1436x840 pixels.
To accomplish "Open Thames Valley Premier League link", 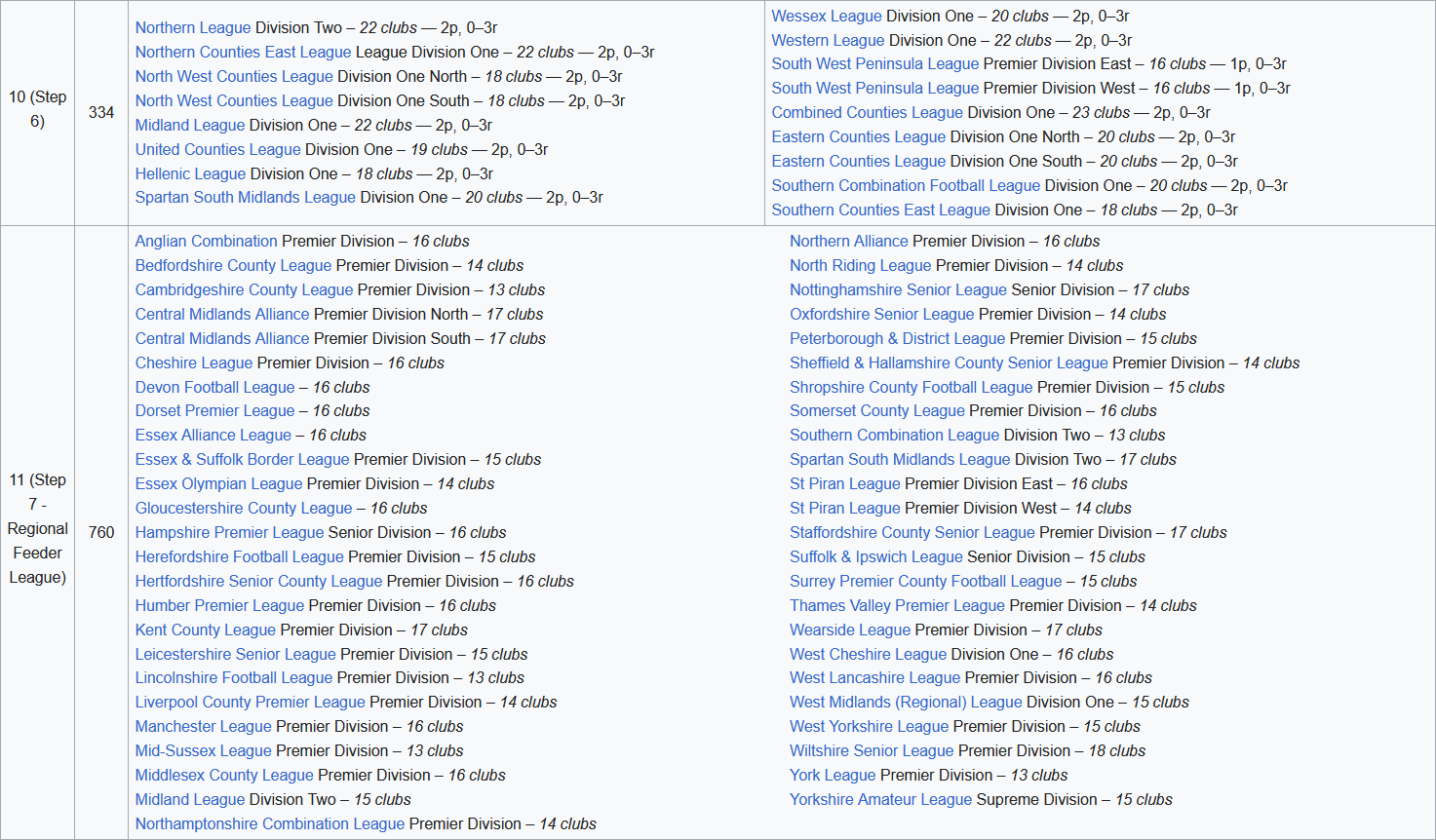I will pyautogui.click(x=898, y=606).
